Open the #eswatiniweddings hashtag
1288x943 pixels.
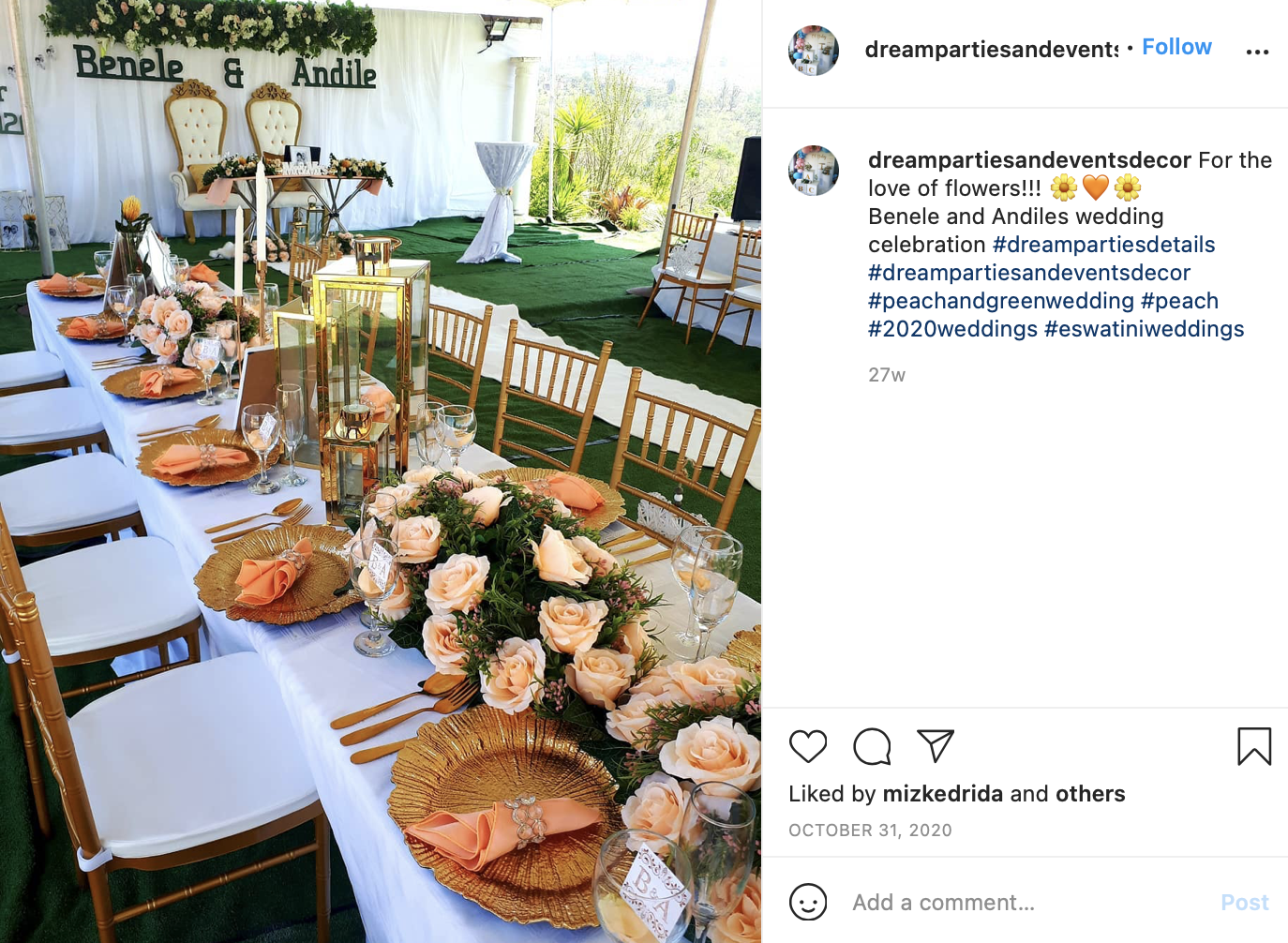1144,329
